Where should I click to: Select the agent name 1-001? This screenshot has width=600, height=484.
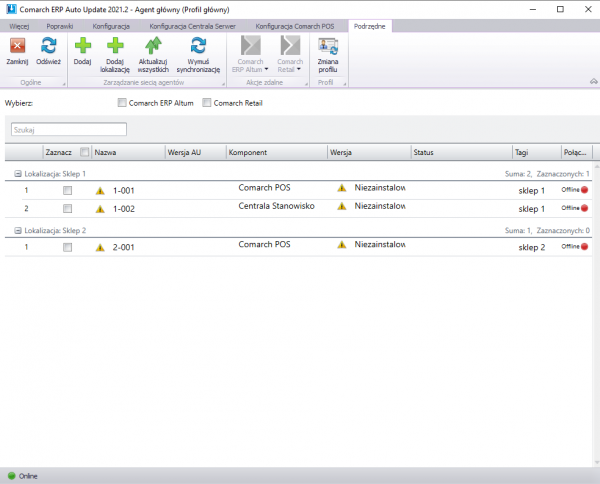click(124, 191)
